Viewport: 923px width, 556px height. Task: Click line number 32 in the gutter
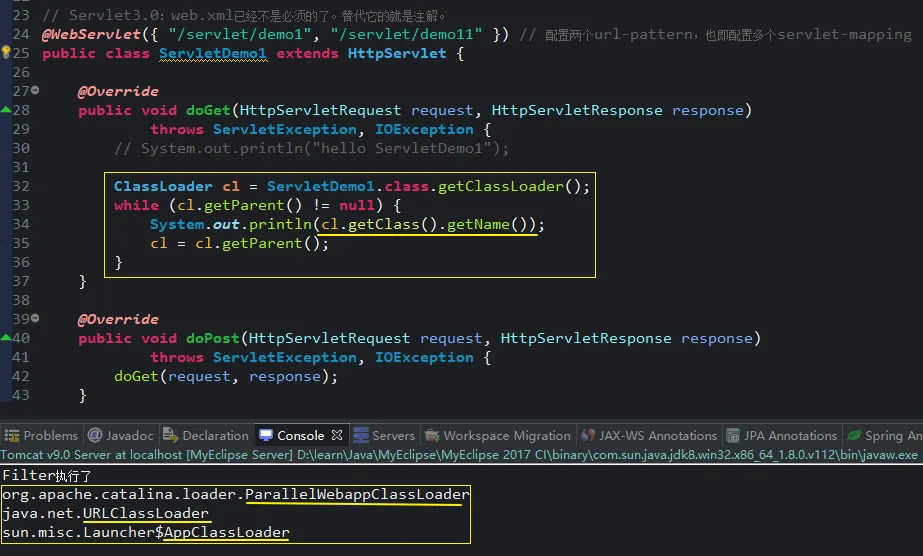pyautogui.click(x=21, y=186)
